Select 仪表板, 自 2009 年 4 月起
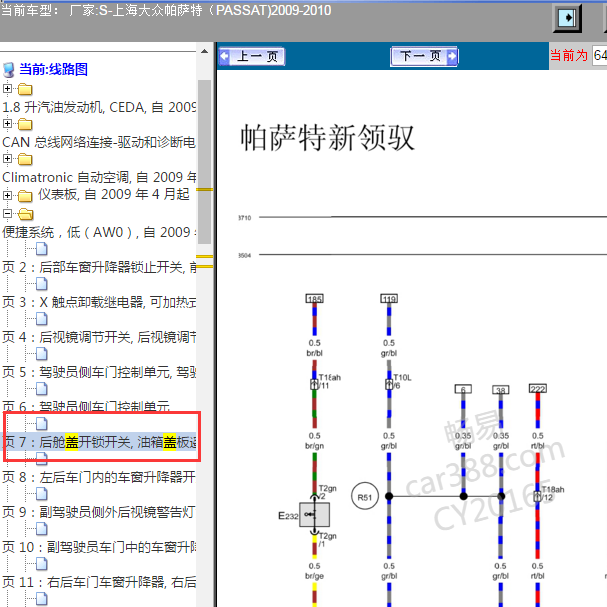The height and width of the screenshot is (607, 607). [x=114, y=194]
